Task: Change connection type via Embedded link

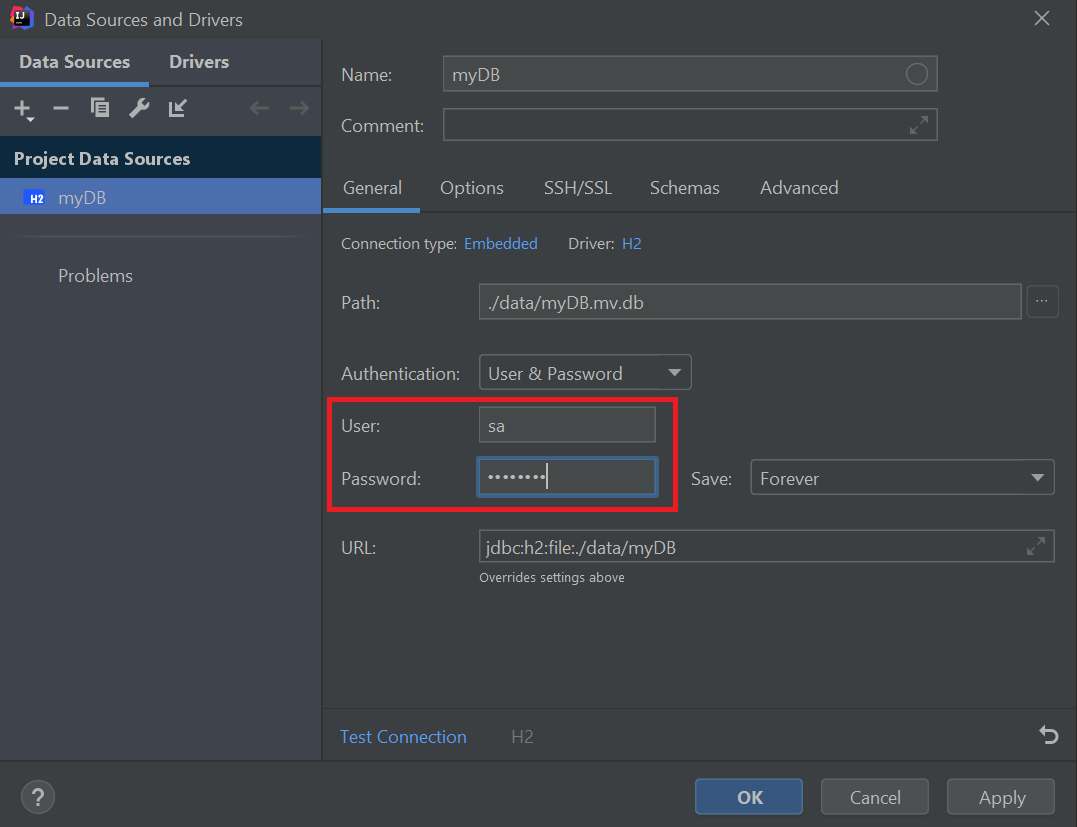Action: 500,243
